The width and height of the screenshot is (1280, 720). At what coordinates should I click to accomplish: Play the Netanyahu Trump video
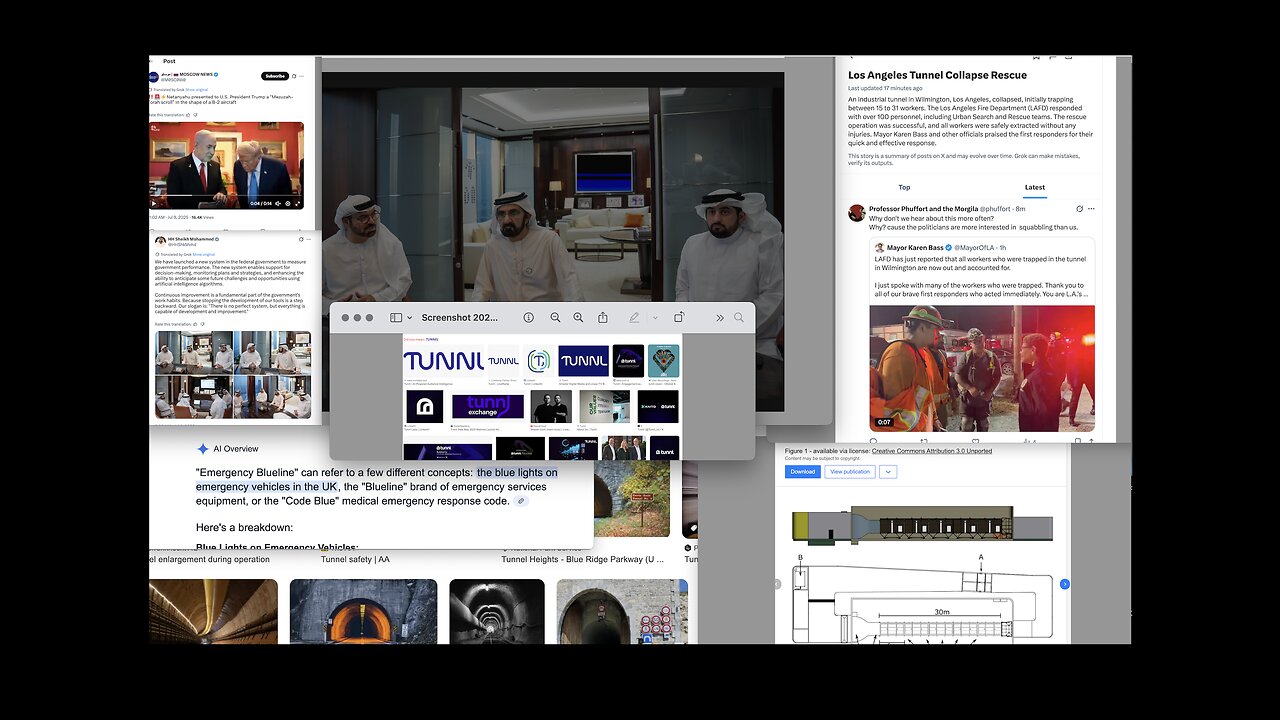pyautogui.click(x=155, y=203)
